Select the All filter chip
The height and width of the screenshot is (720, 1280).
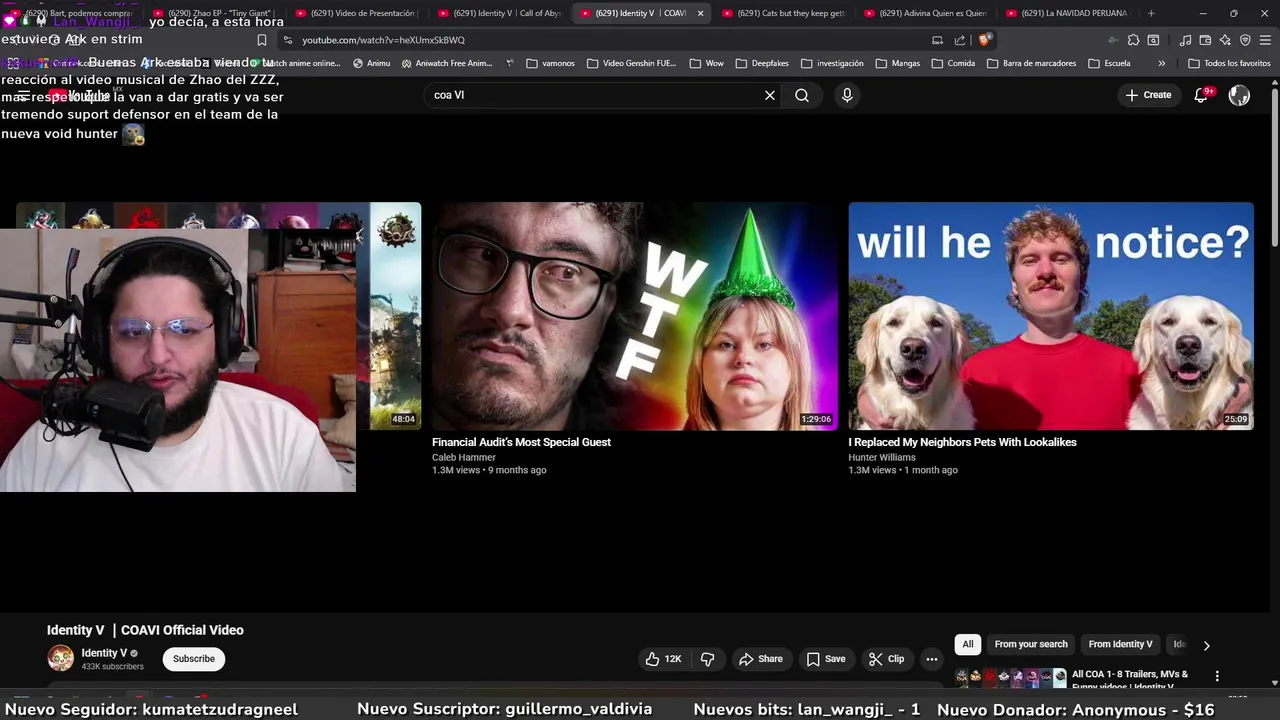[968, 644]
